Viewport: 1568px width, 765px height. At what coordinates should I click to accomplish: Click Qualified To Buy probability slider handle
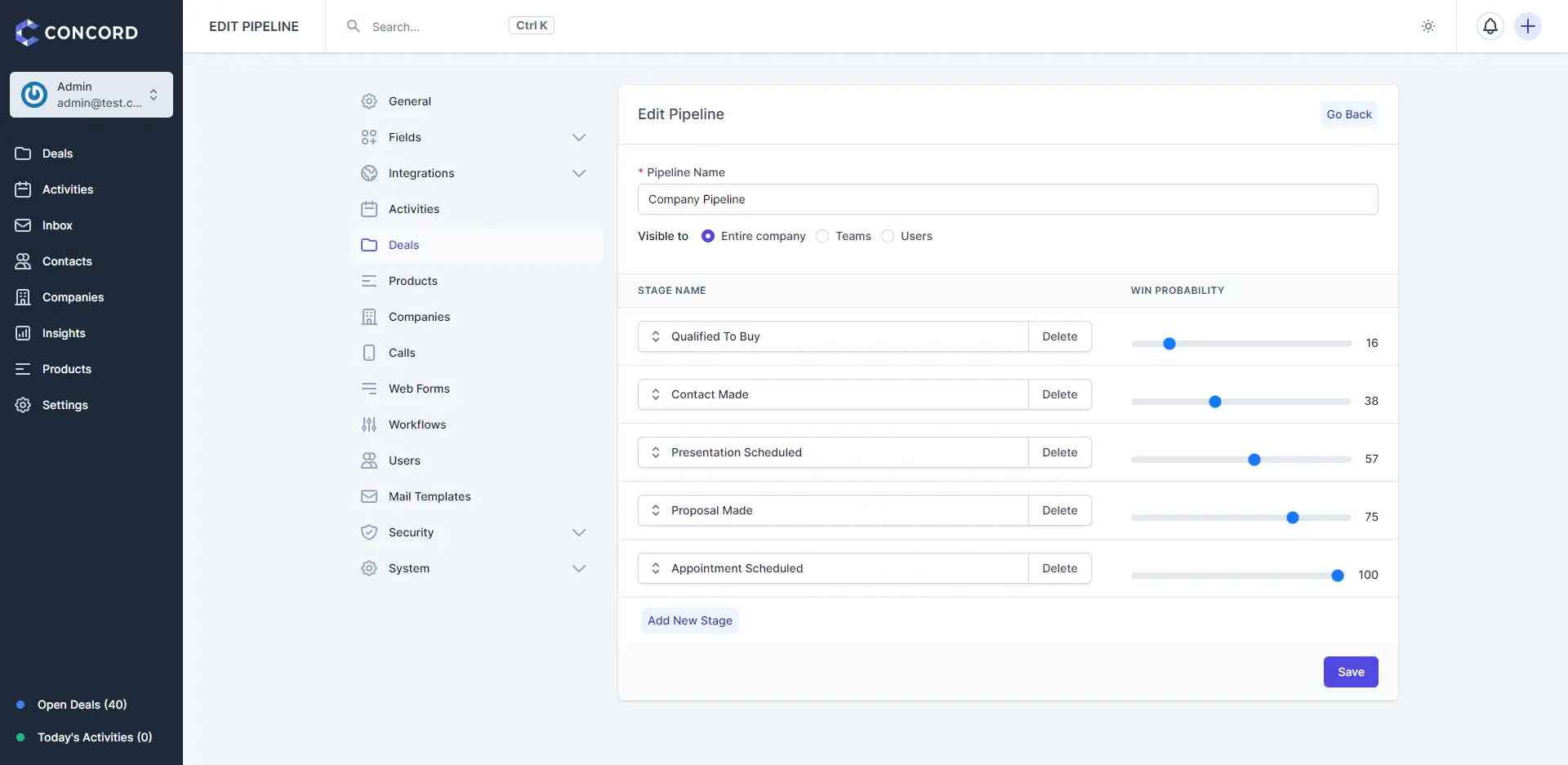[x=1169, y=344]
